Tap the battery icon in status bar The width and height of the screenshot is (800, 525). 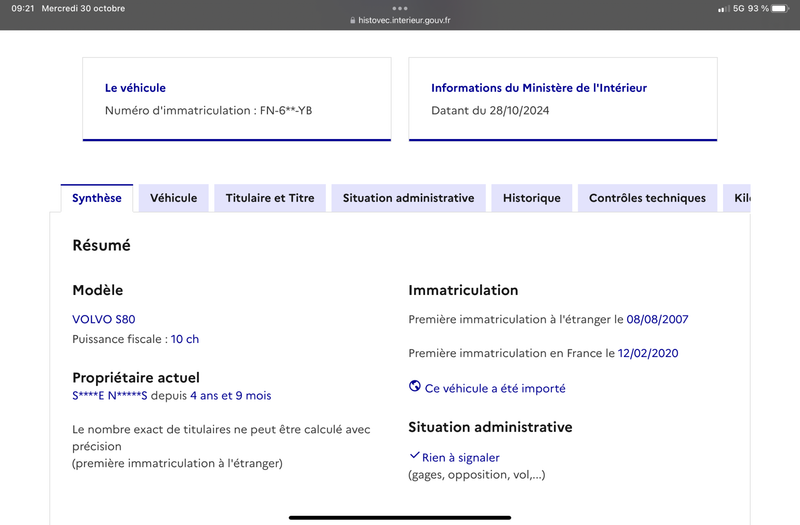[x=780, y=9]
